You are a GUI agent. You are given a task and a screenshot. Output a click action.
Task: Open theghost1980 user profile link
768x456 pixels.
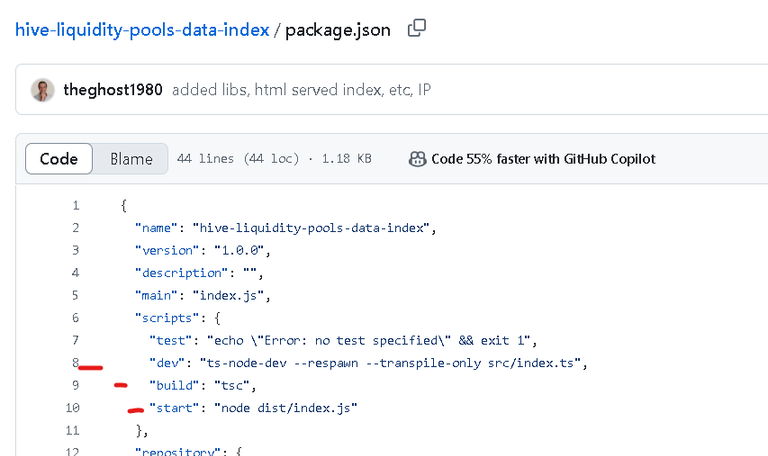pos(113,90)
